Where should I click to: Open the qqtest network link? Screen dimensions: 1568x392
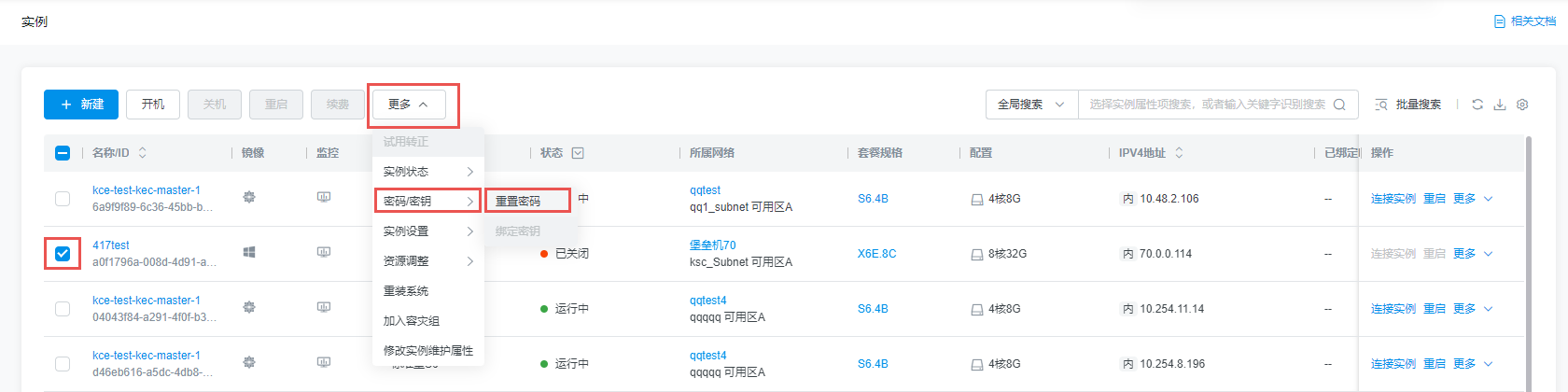[705, 190]
